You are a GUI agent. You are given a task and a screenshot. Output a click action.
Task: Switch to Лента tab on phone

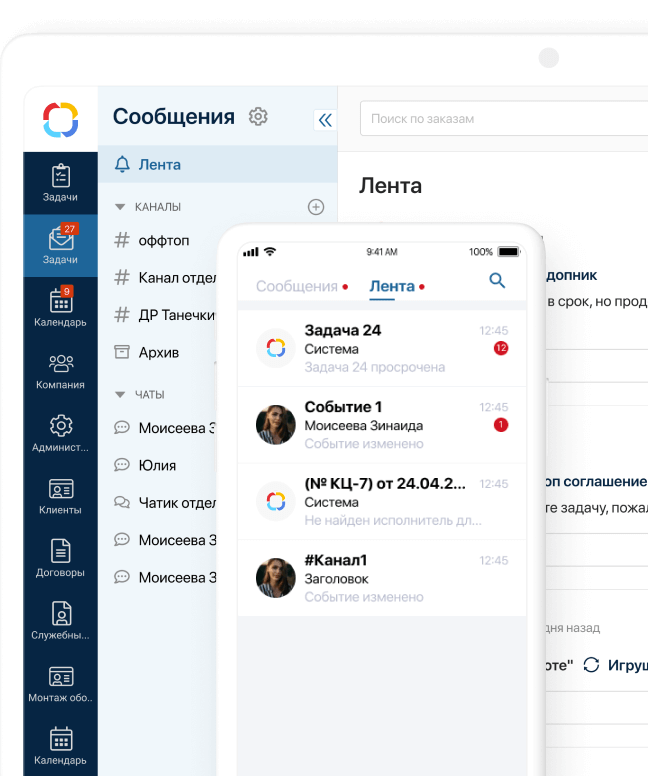392,286
